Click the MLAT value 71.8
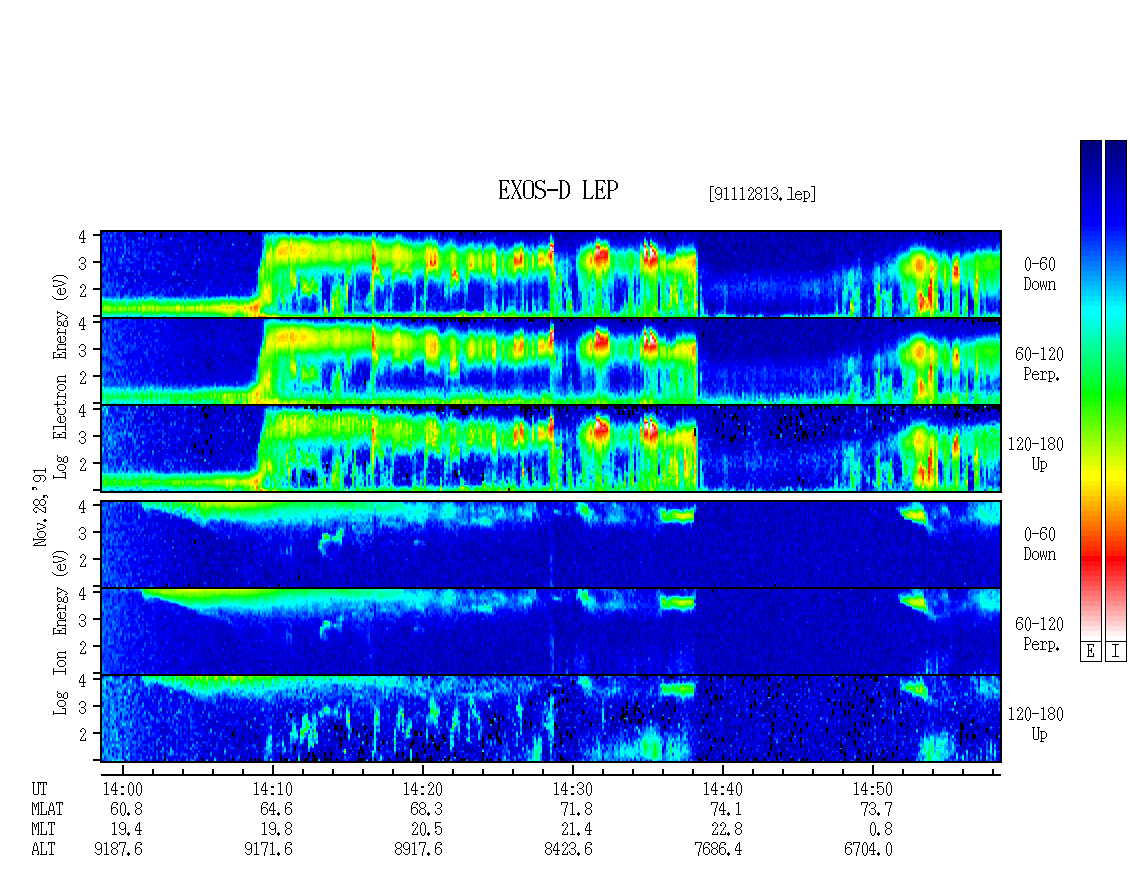The image size is (1130, 875). (576, 809)
